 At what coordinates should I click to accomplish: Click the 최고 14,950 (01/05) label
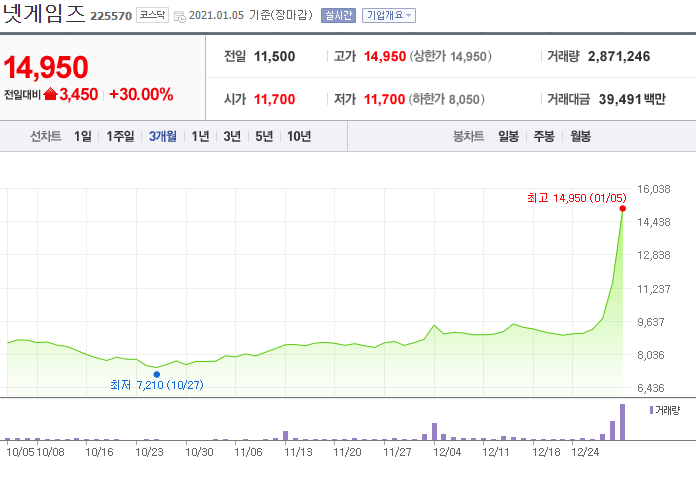577,198
